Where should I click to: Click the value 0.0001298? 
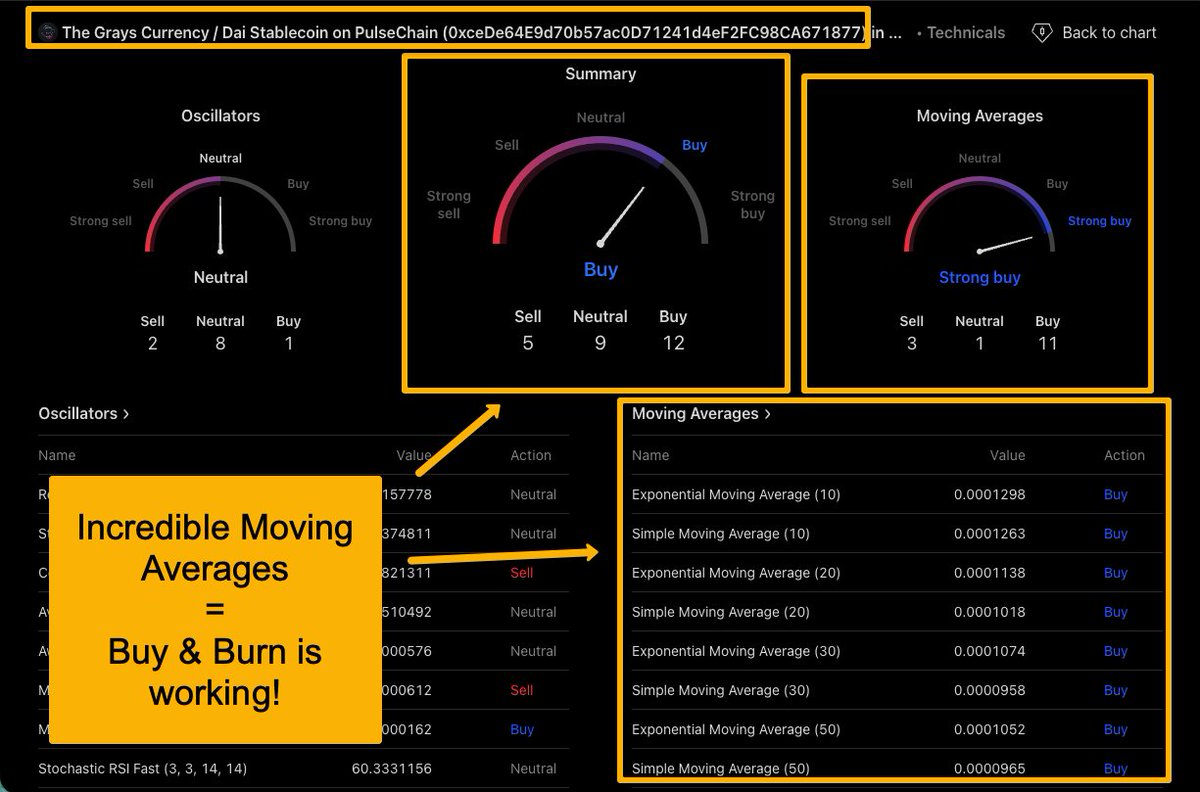coord(989,494)
